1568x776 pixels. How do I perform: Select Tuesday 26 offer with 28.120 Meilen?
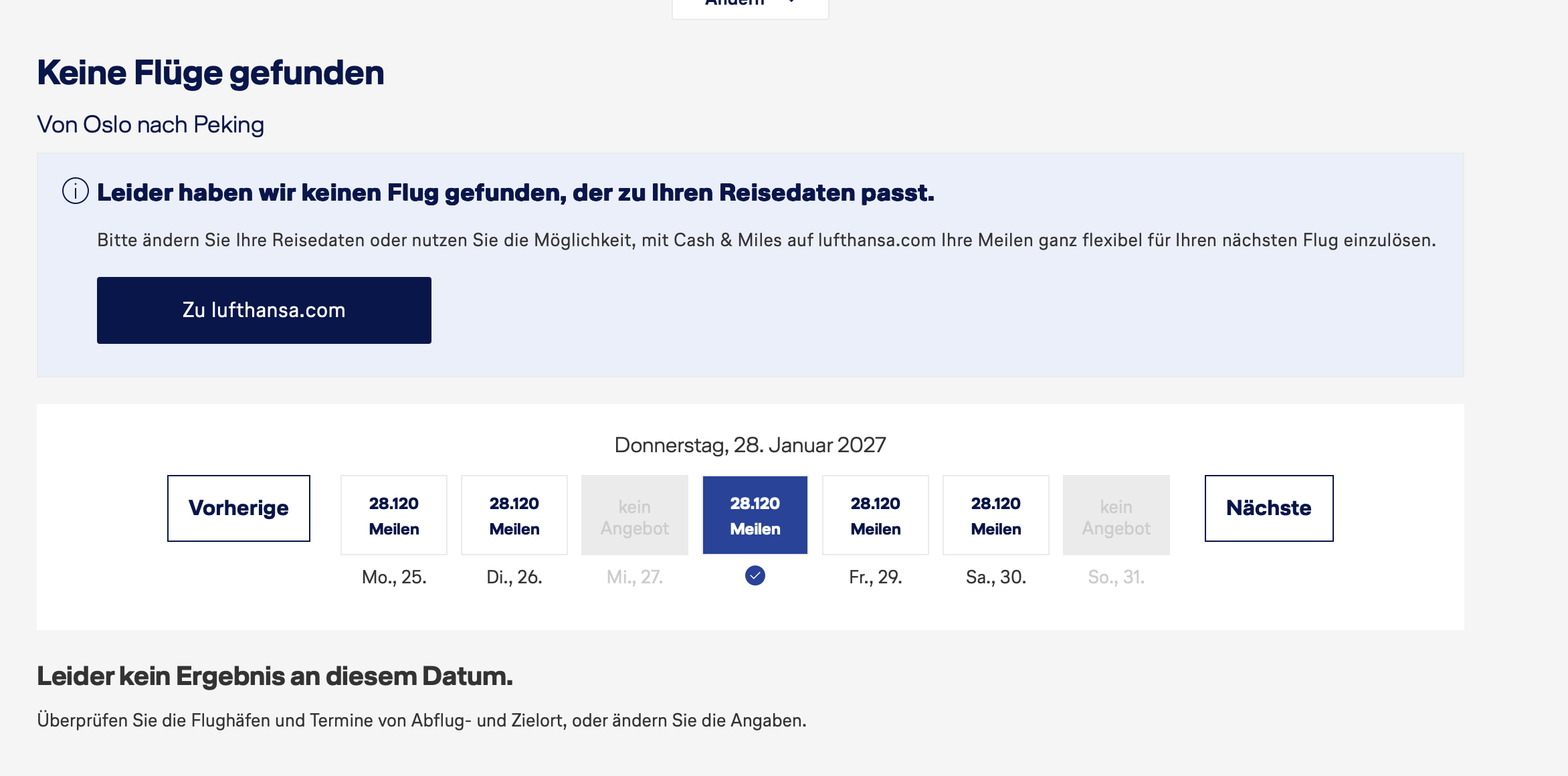pyautogui.click(x=514, y=515)
